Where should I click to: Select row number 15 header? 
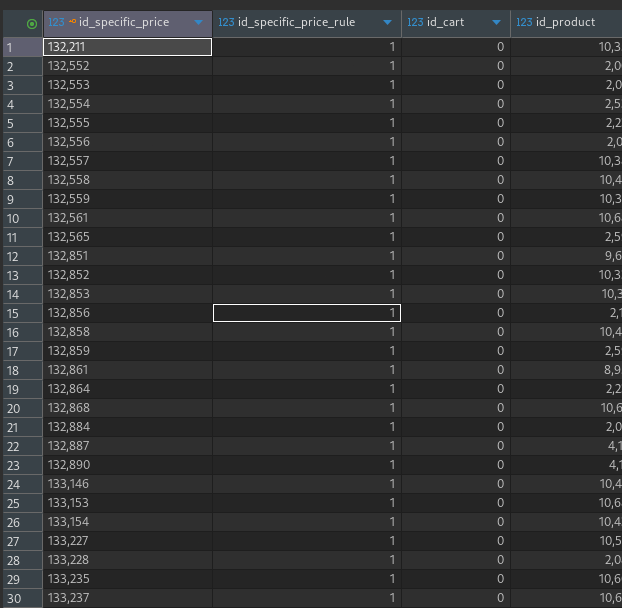(23, 313)
